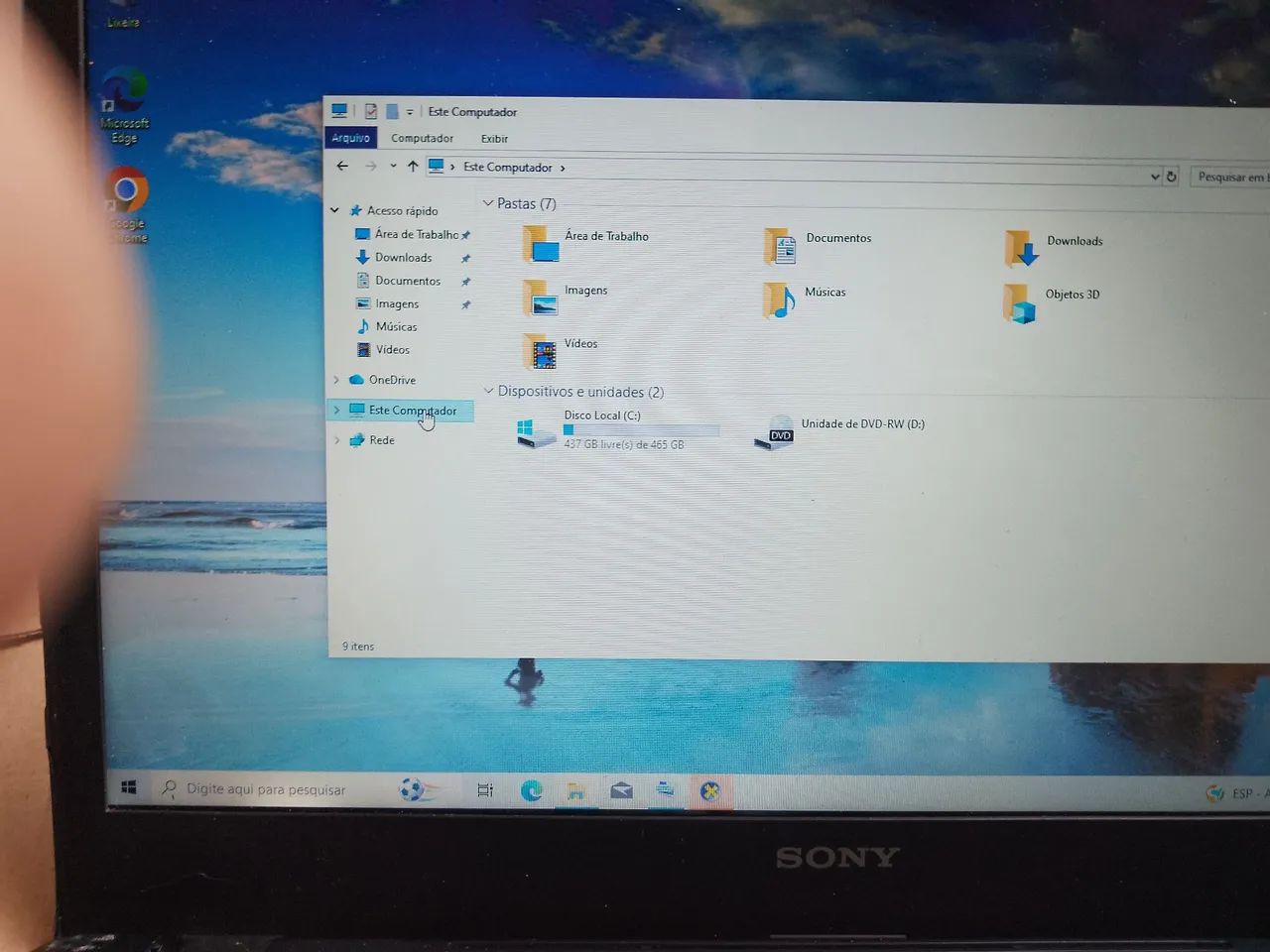Click the Forward navigation arrow
This screenshot has width=1270, height=952.
pos(370,166)
